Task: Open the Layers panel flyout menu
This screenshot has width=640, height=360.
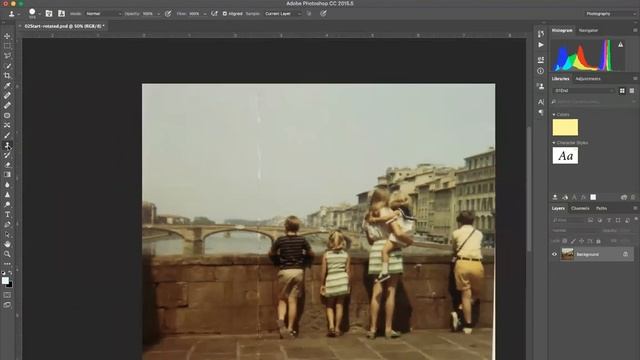Action: tap(635, 208)
